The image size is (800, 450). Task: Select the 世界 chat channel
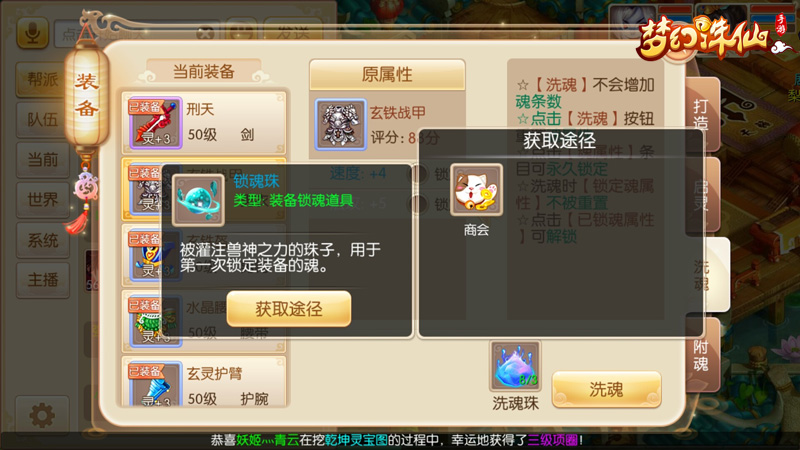(x=43, y=200)
